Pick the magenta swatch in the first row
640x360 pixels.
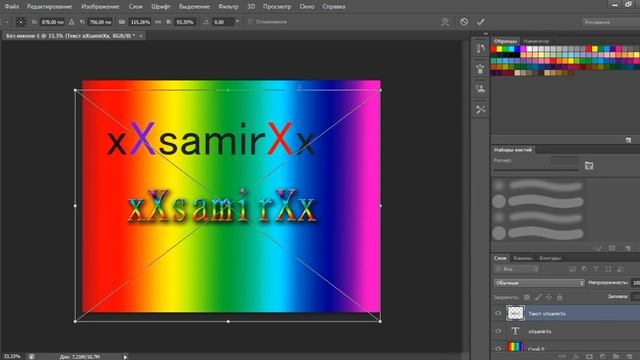point(523,49)
